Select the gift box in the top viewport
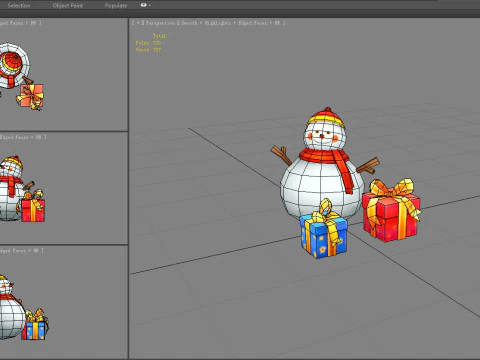Image resolution: width=480 pixels, height=360 pixels. coord(31,97)
